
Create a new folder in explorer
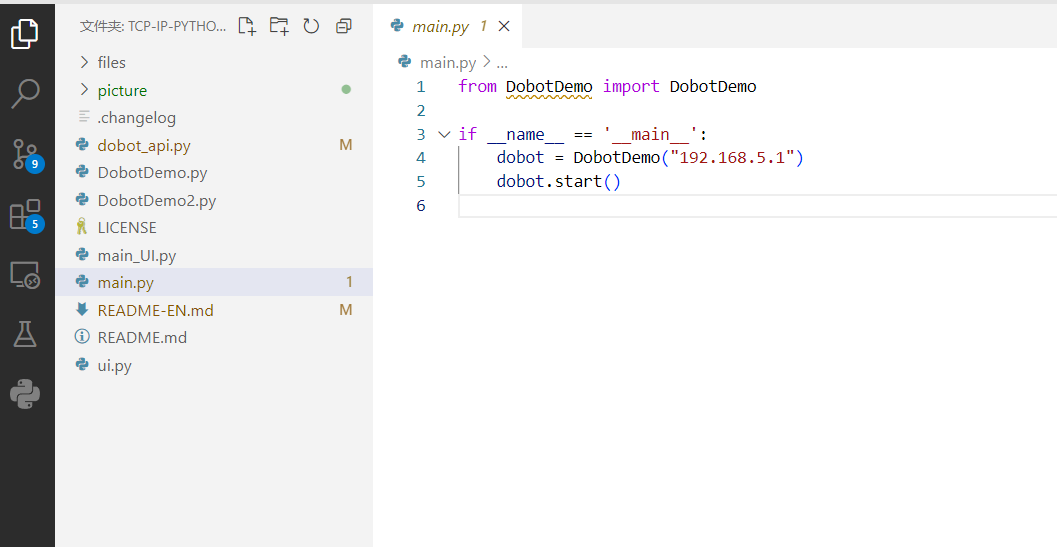(x=278, y=26)
